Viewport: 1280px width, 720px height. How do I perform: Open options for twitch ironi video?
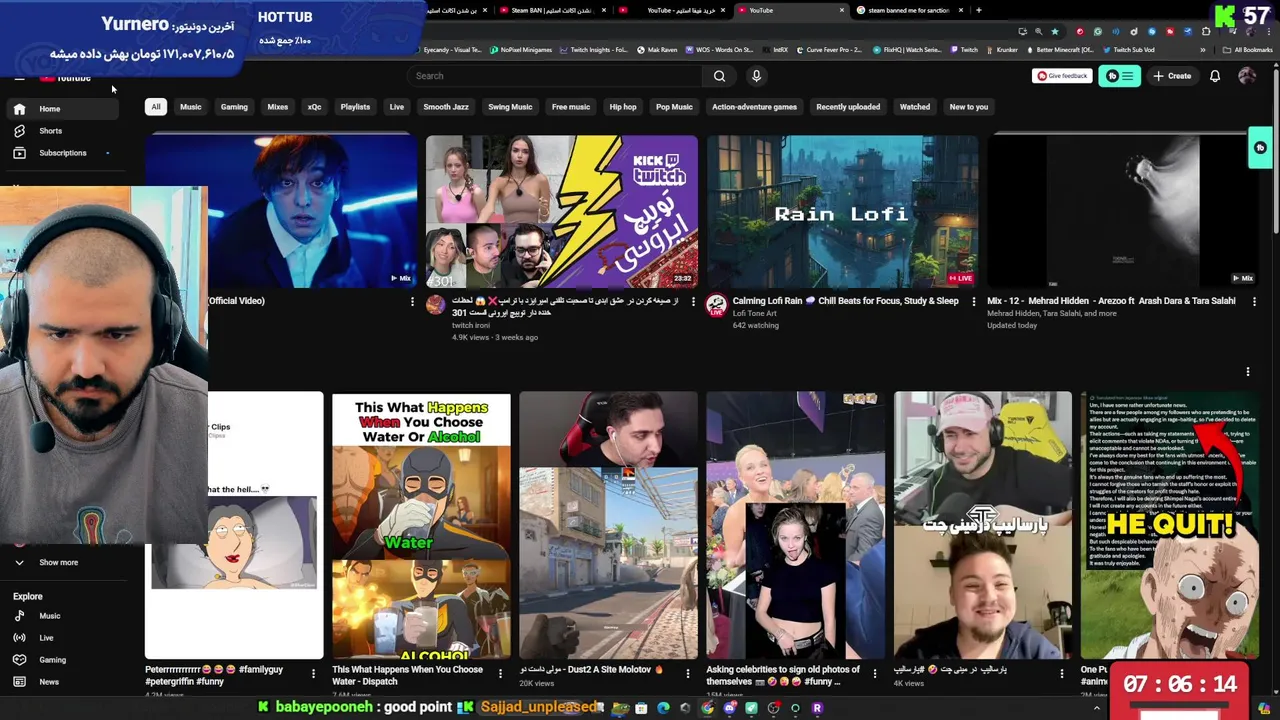pos(692,301)
